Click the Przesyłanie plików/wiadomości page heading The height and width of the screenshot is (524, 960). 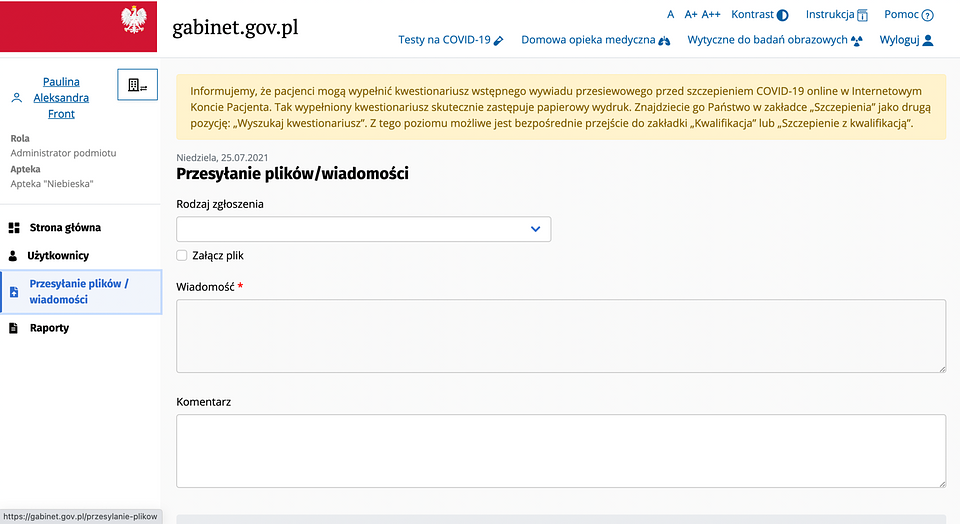pos(292,174)
